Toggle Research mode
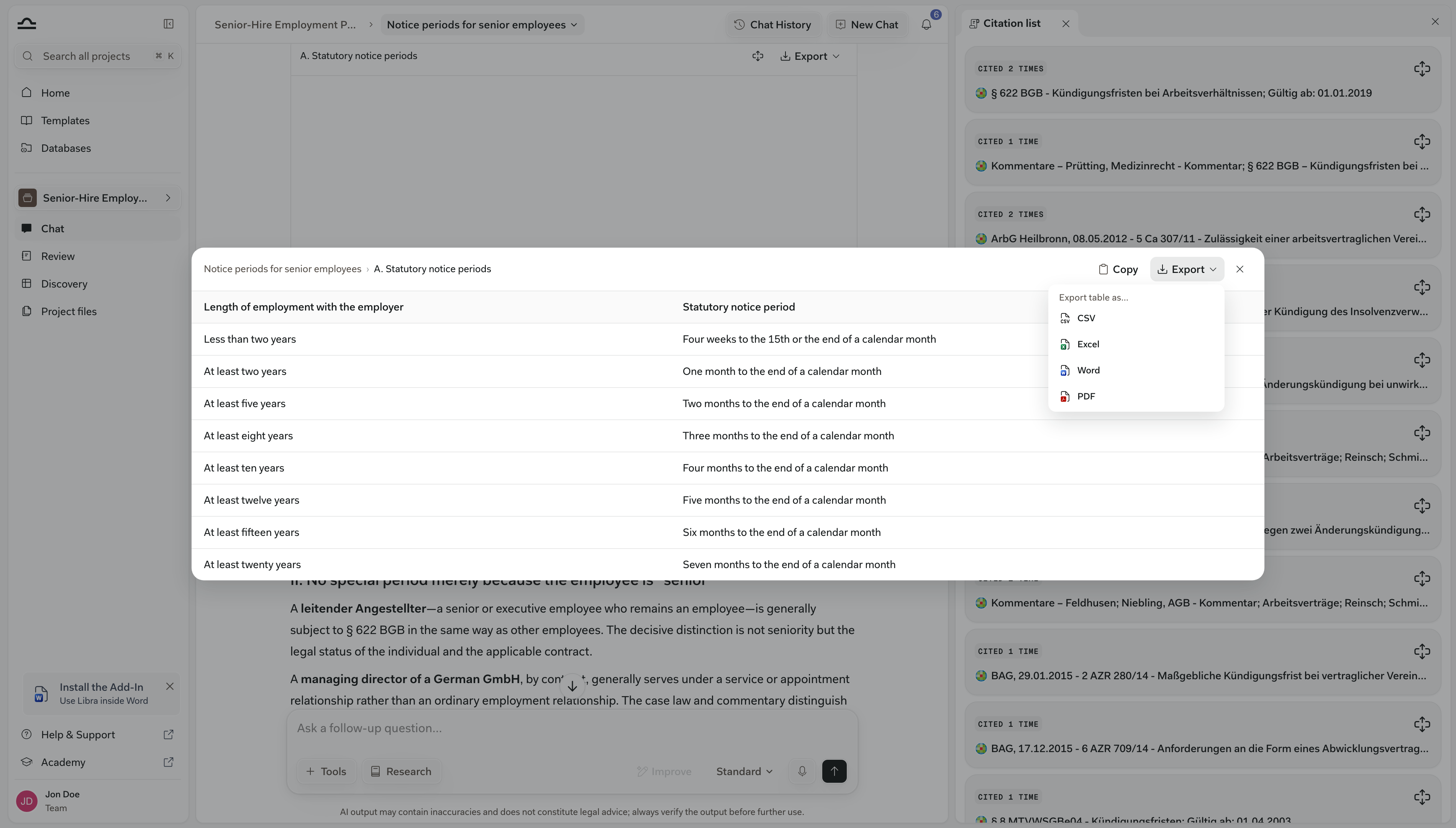This screenshot has height=828, width=1456. coord(401,772)
